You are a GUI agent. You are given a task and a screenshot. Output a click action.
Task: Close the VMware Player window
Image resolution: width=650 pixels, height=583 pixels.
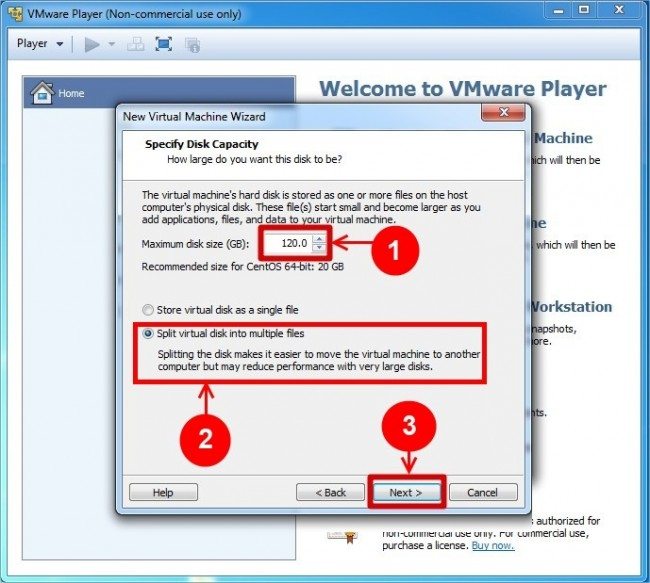click(619, 10)
